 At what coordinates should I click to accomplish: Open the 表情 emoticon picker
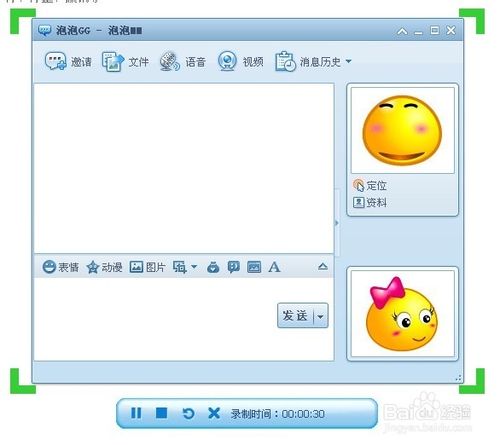point(61,267)
